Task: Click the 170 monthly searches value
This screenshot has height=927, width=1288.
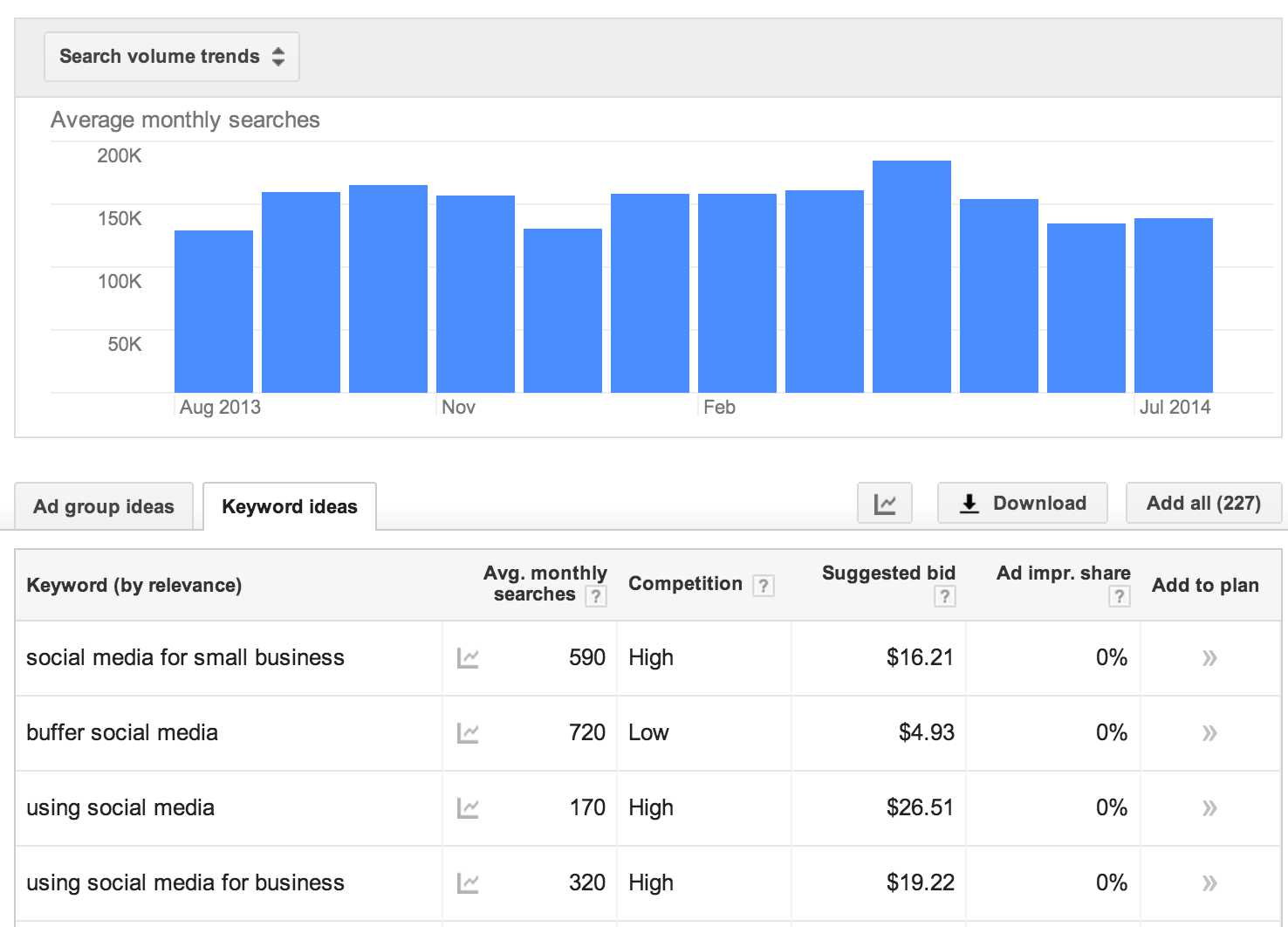Action: [x=586, y=807]
